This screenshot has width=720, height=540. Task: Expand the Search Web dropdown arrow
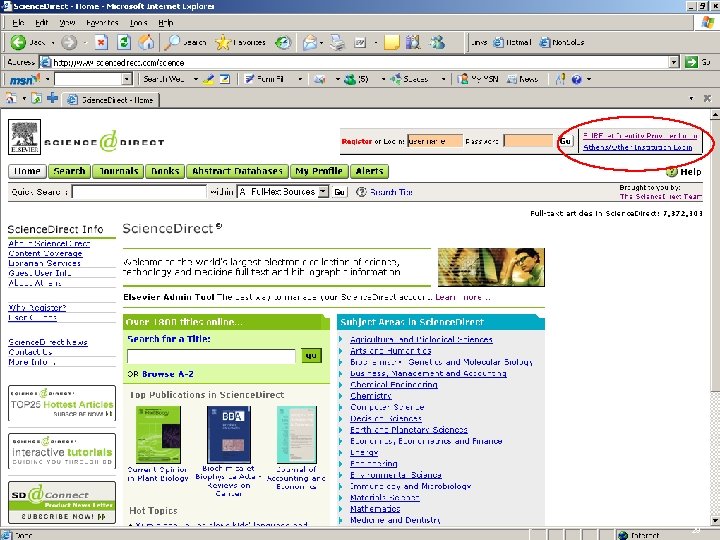click(196, 79)
